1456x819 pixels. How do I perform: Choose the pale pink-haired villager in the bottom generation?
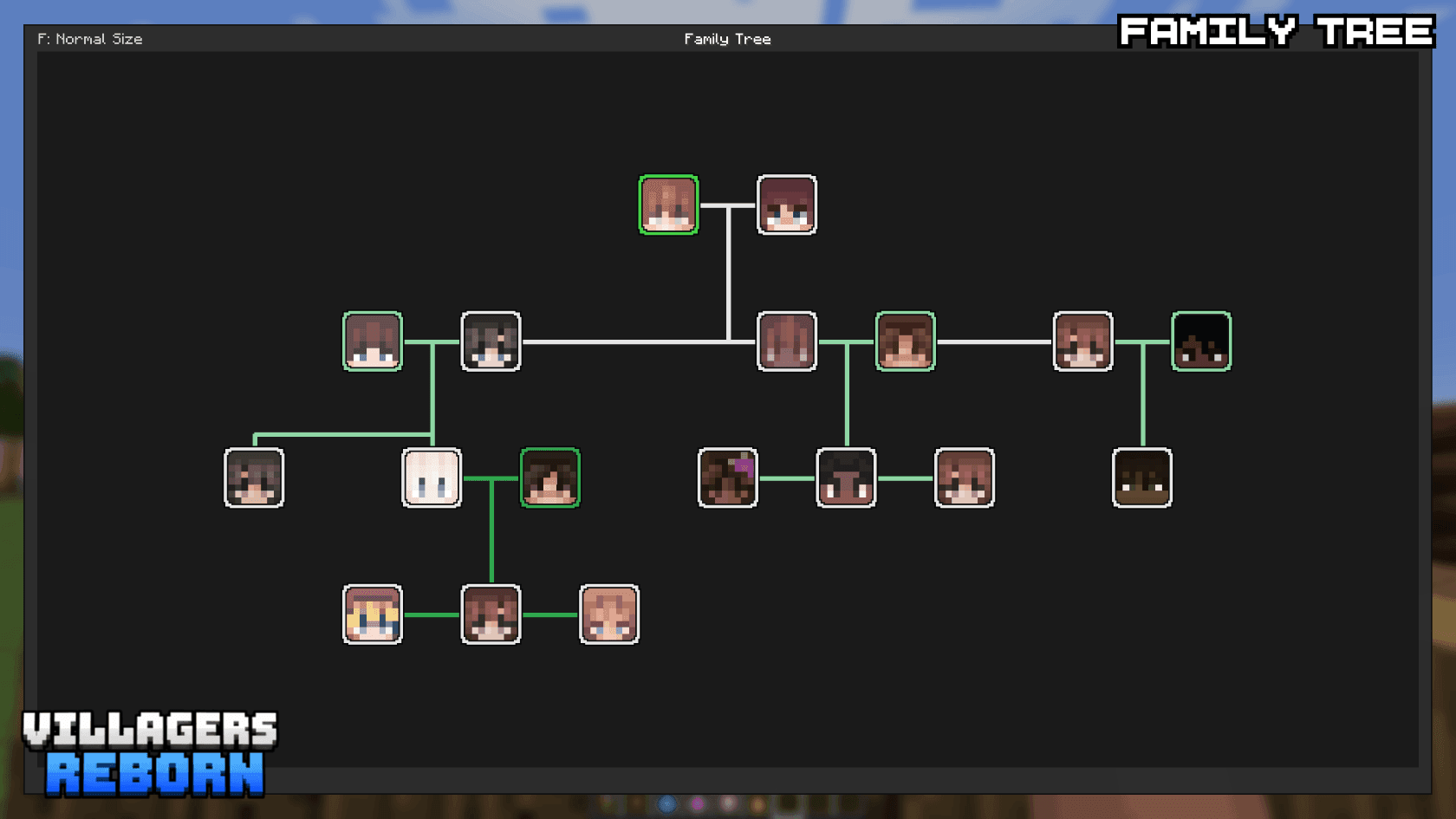pyautogui.click(x=609, y=614)
